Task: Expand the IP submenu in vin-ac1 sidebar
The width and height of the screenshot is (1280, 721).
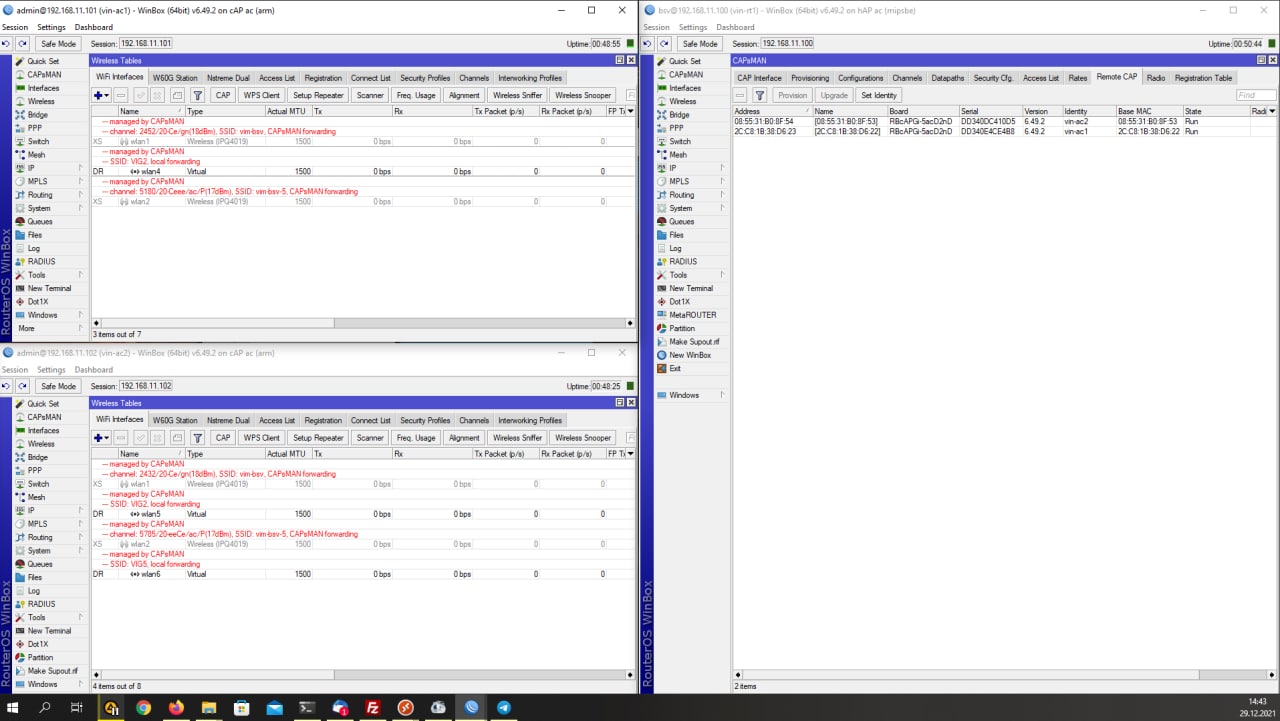Action: click(80, 168)
